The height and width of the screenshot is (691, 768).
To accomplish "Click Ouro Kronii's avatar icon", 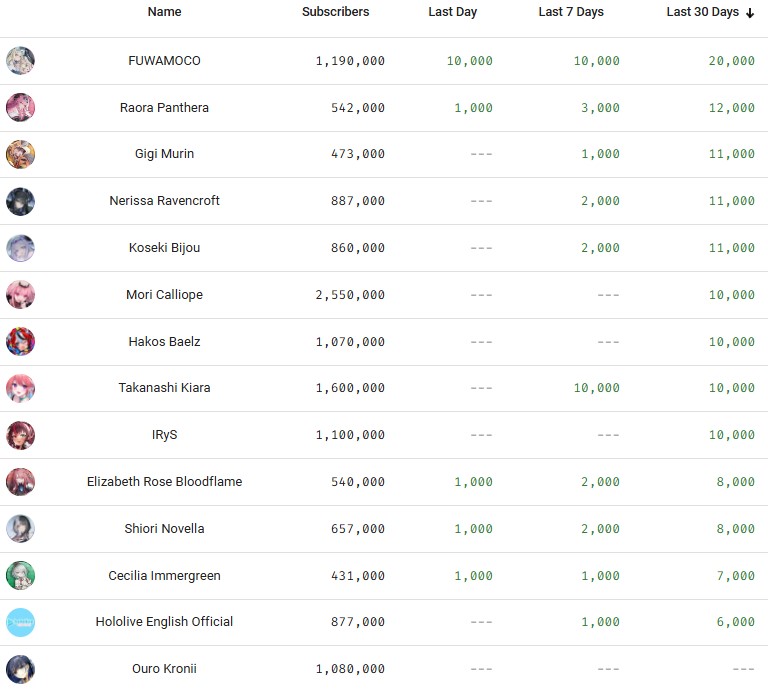I will [20, 668].
